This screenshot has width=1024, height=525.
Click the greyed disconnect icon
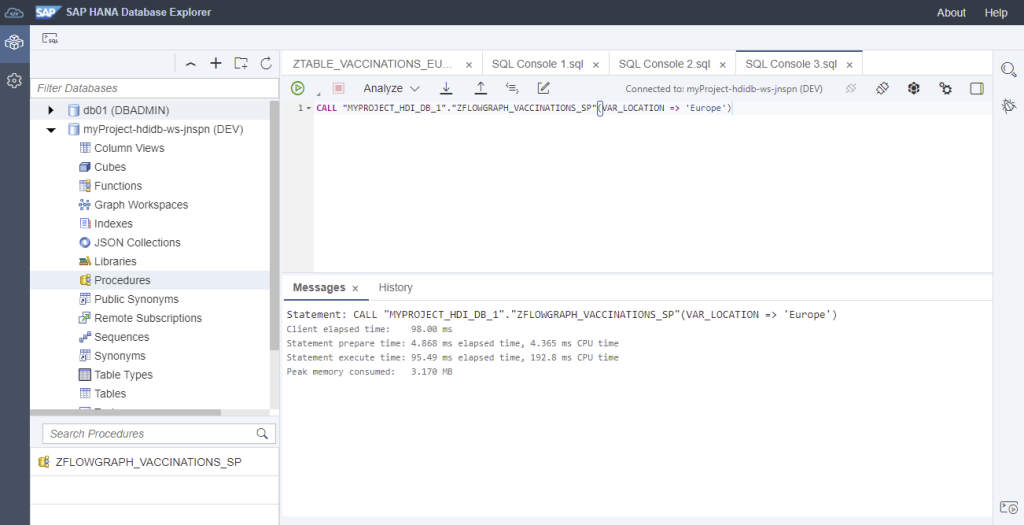pos(850,88)
